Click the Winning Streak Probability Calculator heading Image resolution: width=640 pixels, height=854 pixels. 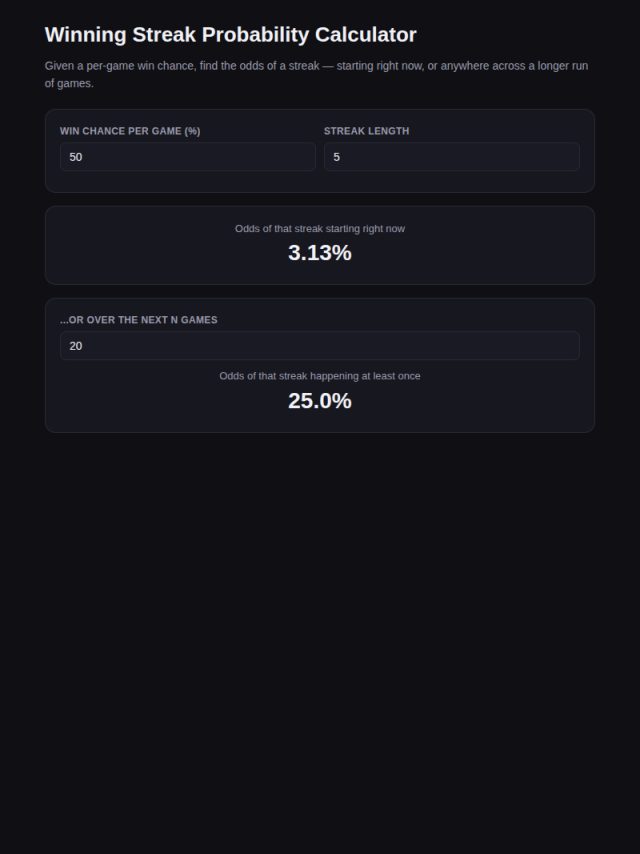pyautogui.click(x=230, y=34)
